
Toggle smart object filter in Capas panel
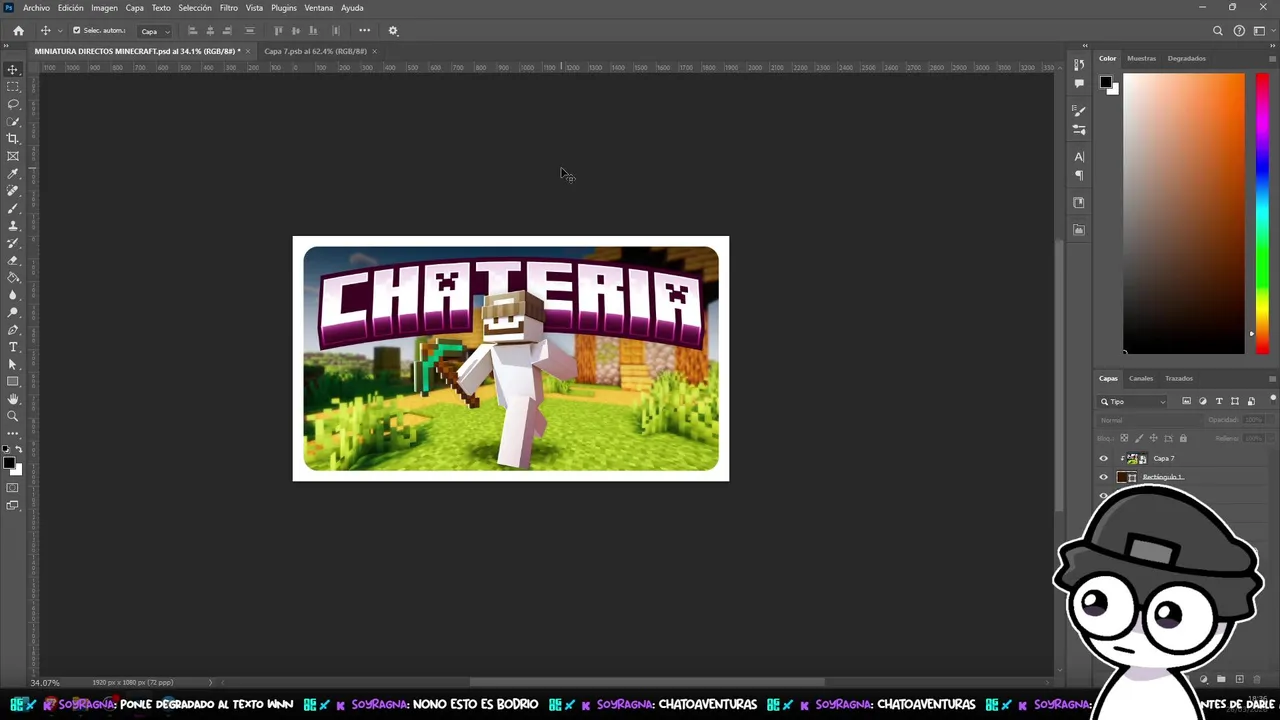pos(1251,402)
